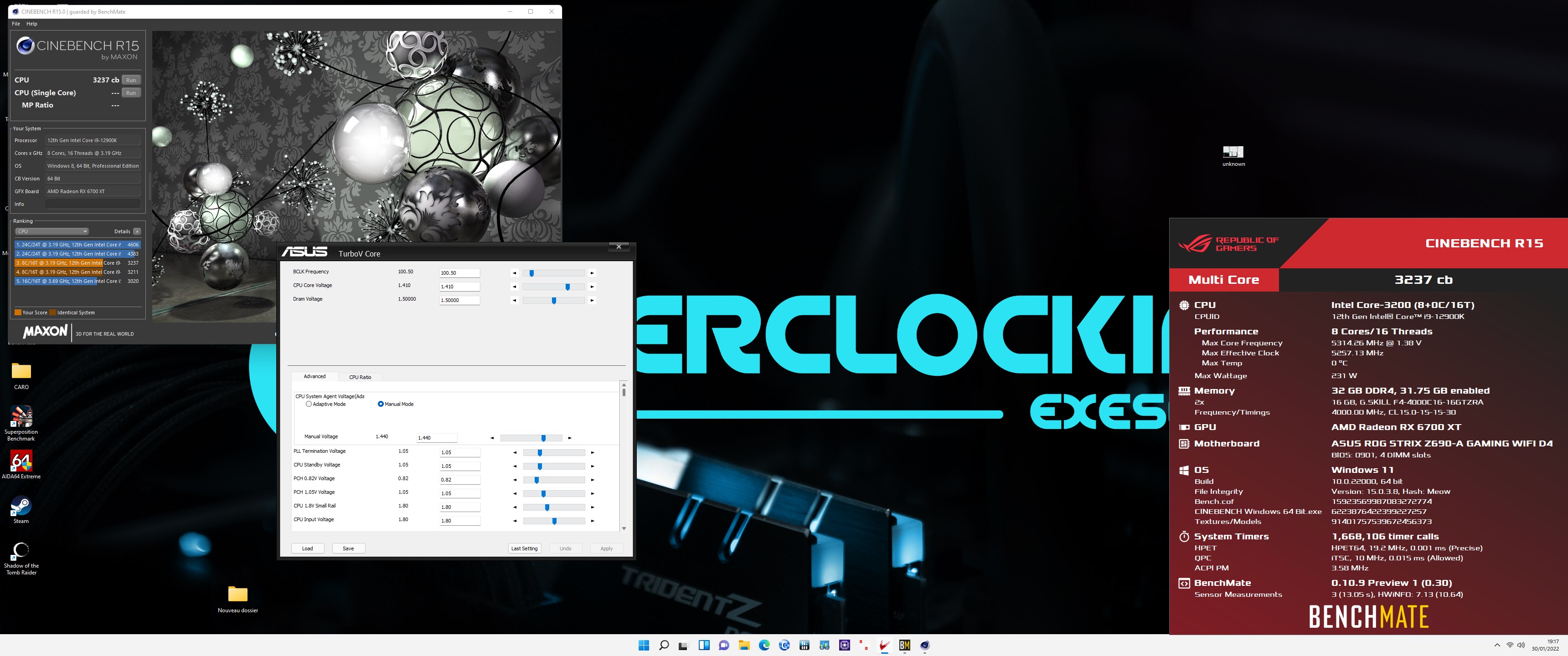Image resolution: width=1568 pixels, height=656 pixels.
Task: Click the BCLK Frequency 100.50 input field
Action: click(x=459, y=273)
